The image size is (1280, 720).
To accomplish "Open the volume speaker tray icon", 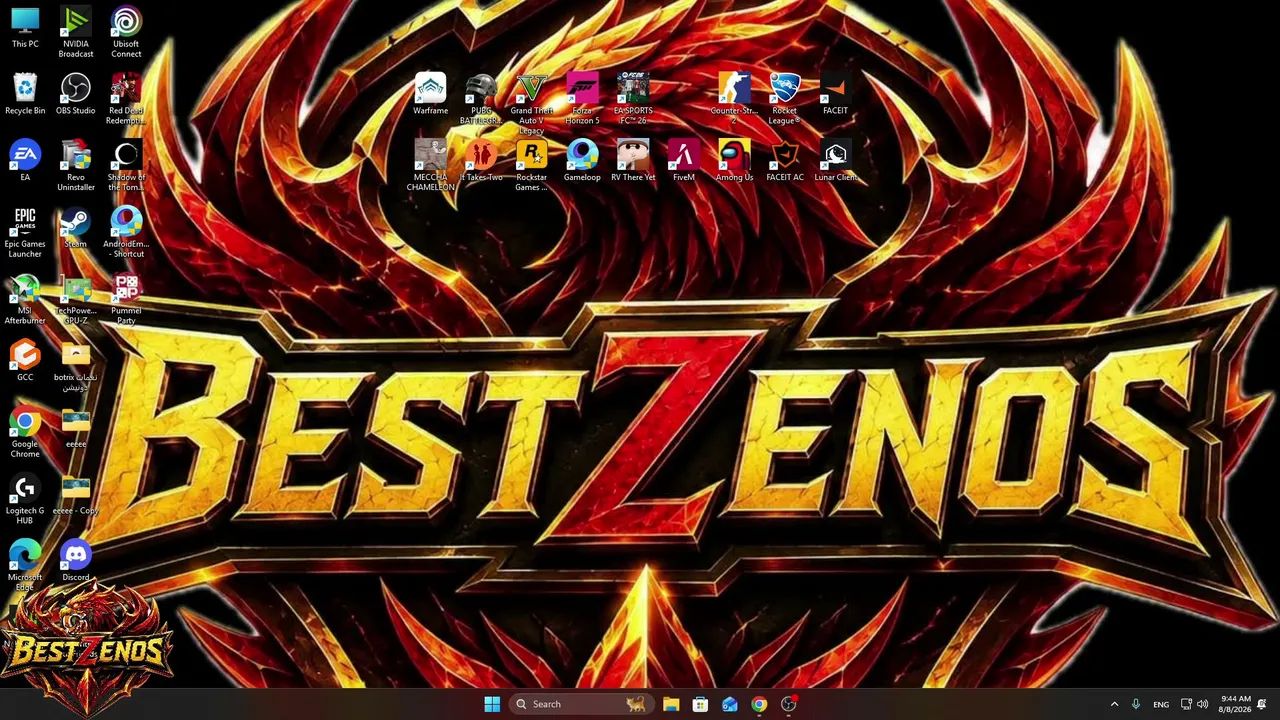I will (1202, 704).
